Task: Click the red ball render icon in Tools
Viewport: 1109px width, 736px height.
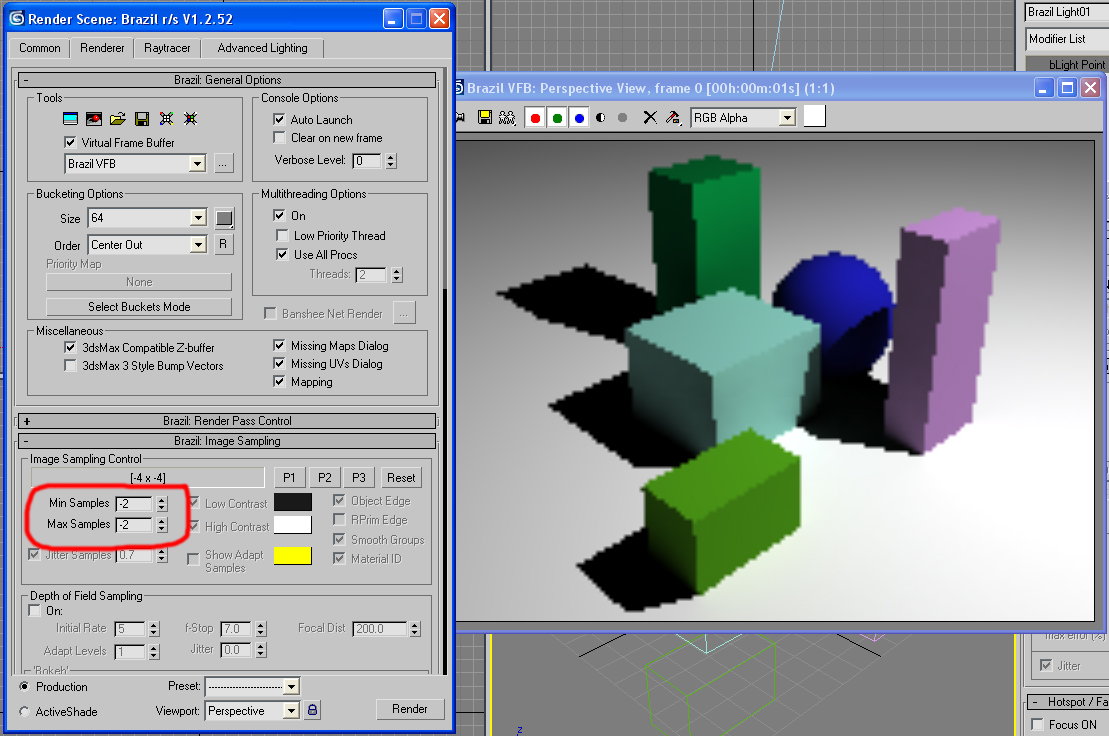Action: 93,119
